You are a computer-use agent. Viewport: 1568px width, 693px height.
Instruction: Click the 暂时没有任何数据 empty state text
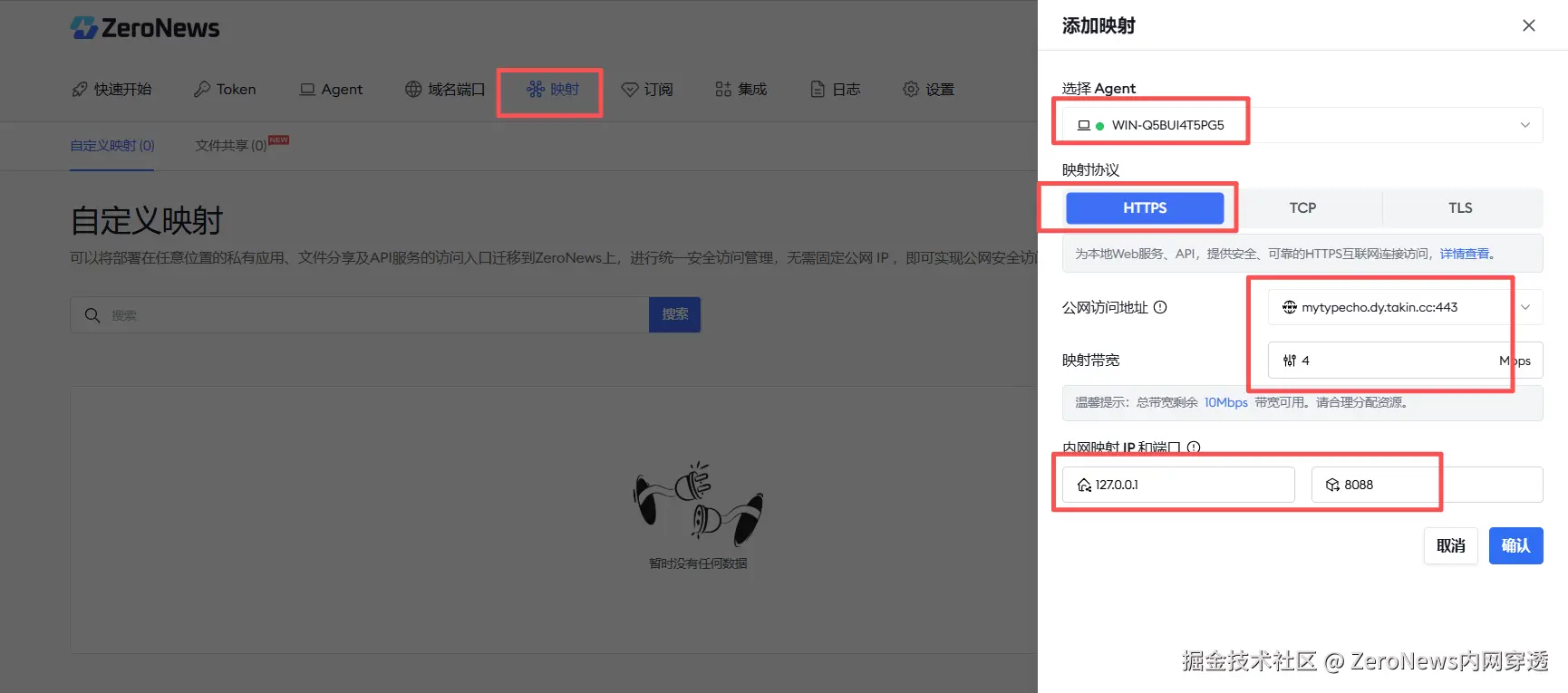698,563
